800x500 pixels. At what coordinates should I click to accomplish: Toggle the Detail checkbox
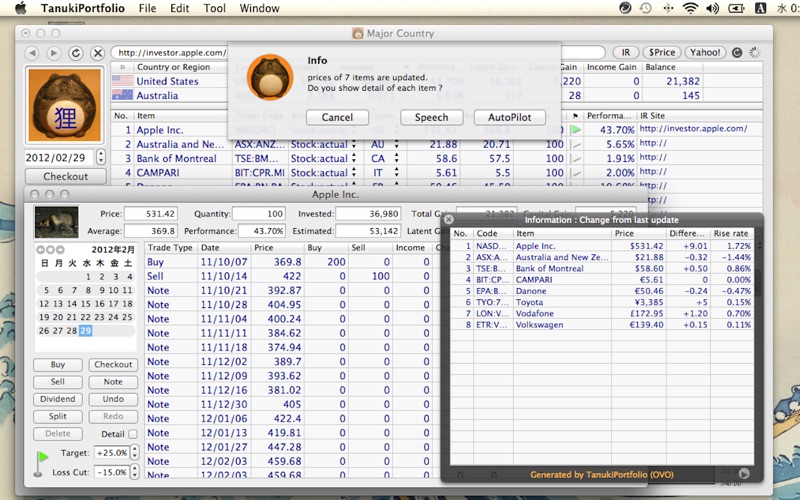[133, 434]
